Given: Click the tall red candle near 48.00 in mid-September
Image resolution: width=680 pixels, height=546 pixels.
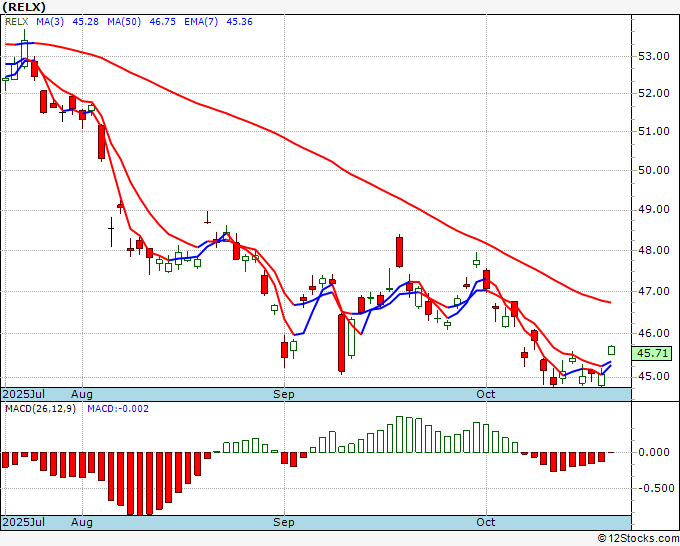Looking at the screenshot, I should pos(399,251).
